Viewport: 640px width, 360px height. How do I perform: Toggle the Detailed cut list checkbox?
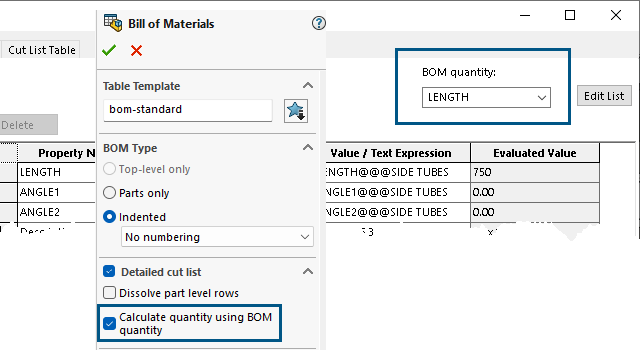tap(109, 271)
